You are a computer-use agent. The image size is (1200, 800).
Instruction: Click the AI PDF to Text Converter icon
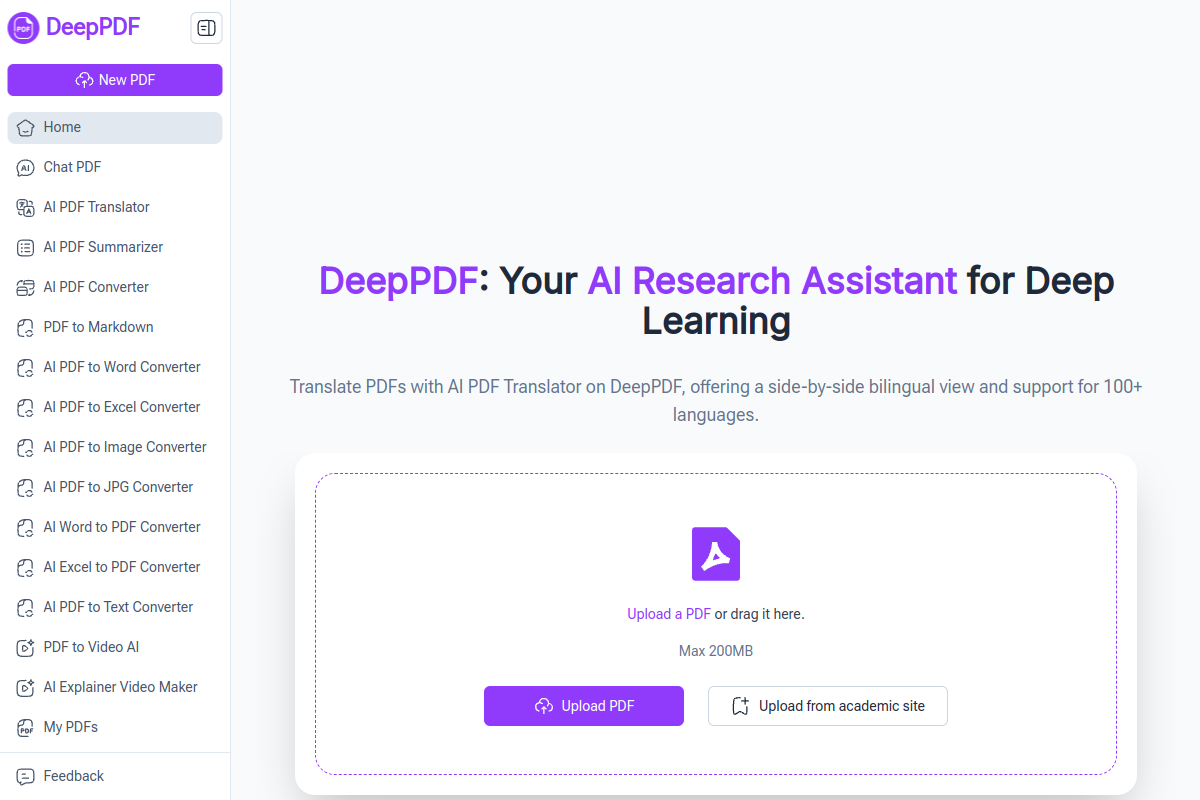tap(26, 608)
